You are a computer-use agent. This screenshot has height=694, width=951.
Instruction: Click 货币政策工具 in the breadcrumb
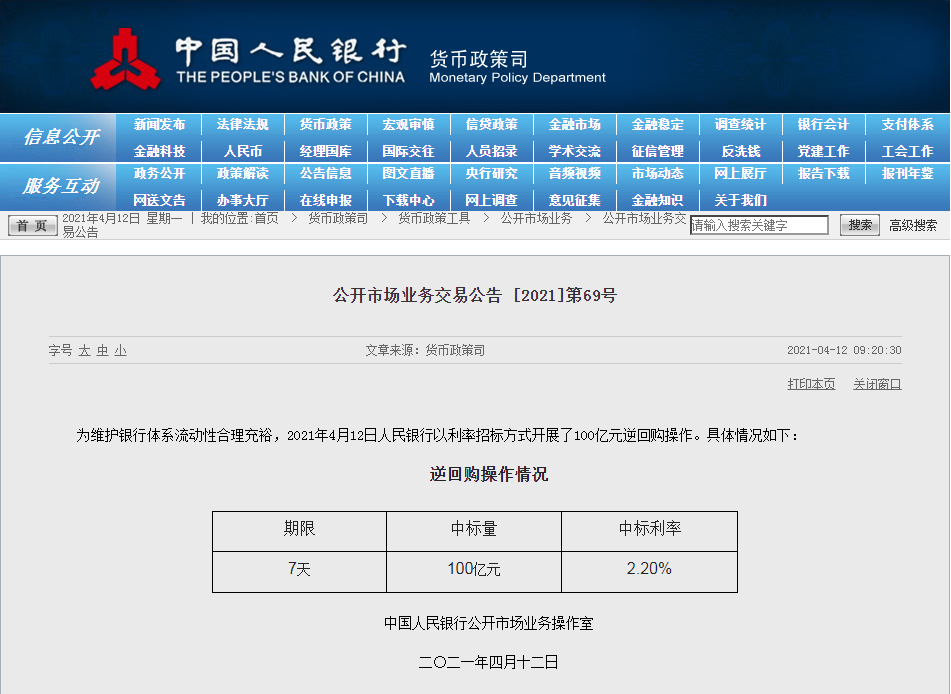[x=434, y=218]
